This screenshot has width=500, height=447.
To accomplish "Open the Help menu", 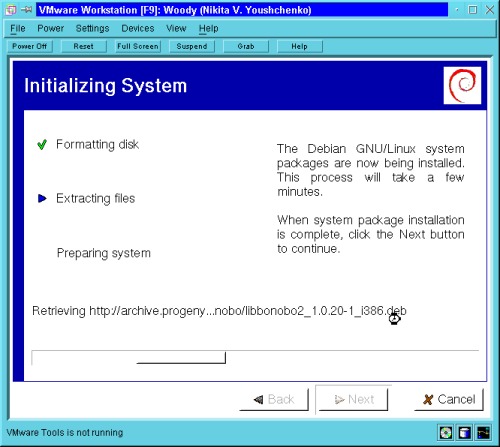I will point(208,28).
